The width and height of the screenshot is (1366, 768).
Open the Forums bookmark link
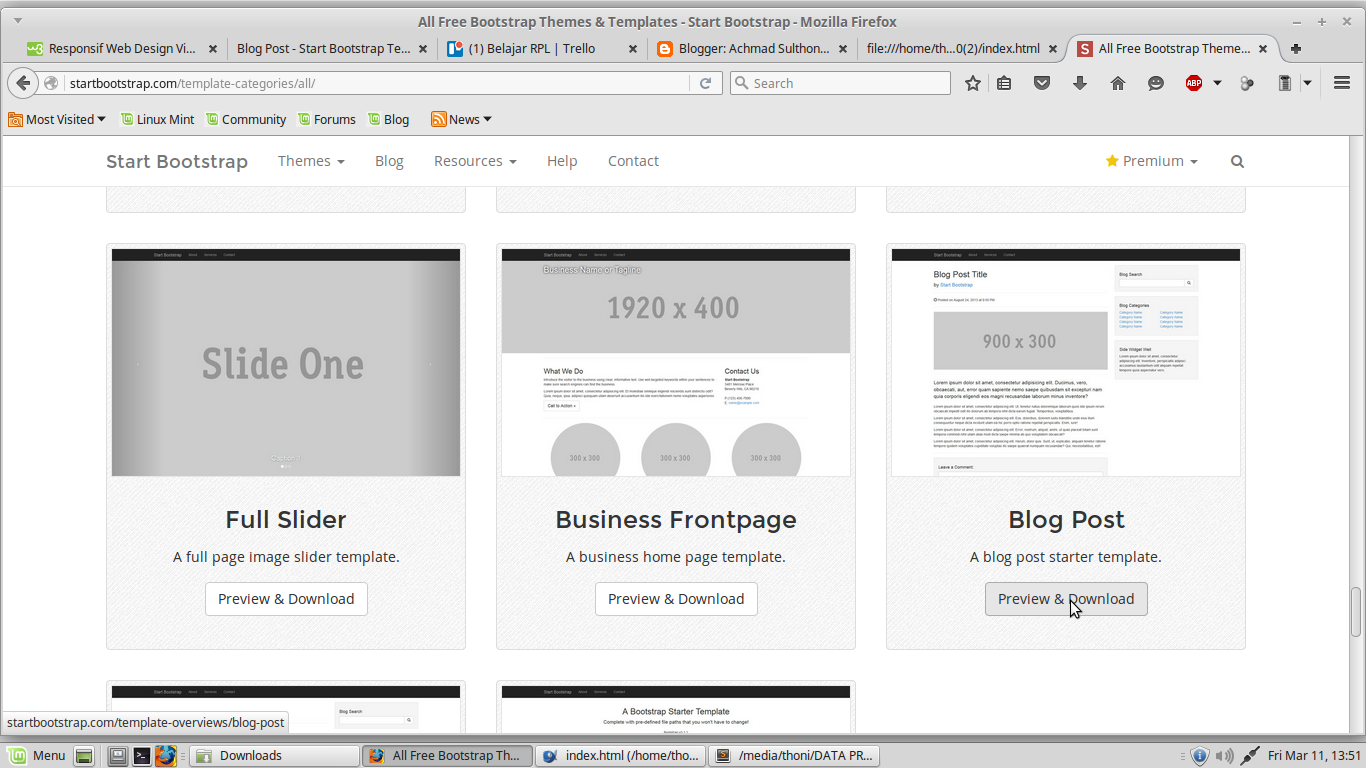click(327, 119)
